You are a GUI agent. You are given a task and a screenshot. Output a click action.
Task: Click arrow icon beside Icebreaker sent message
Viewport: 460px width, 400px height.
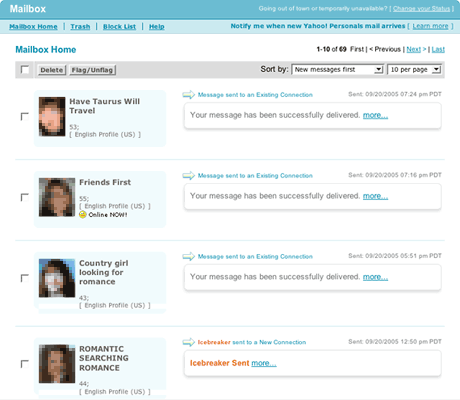[x=188, y=342]
